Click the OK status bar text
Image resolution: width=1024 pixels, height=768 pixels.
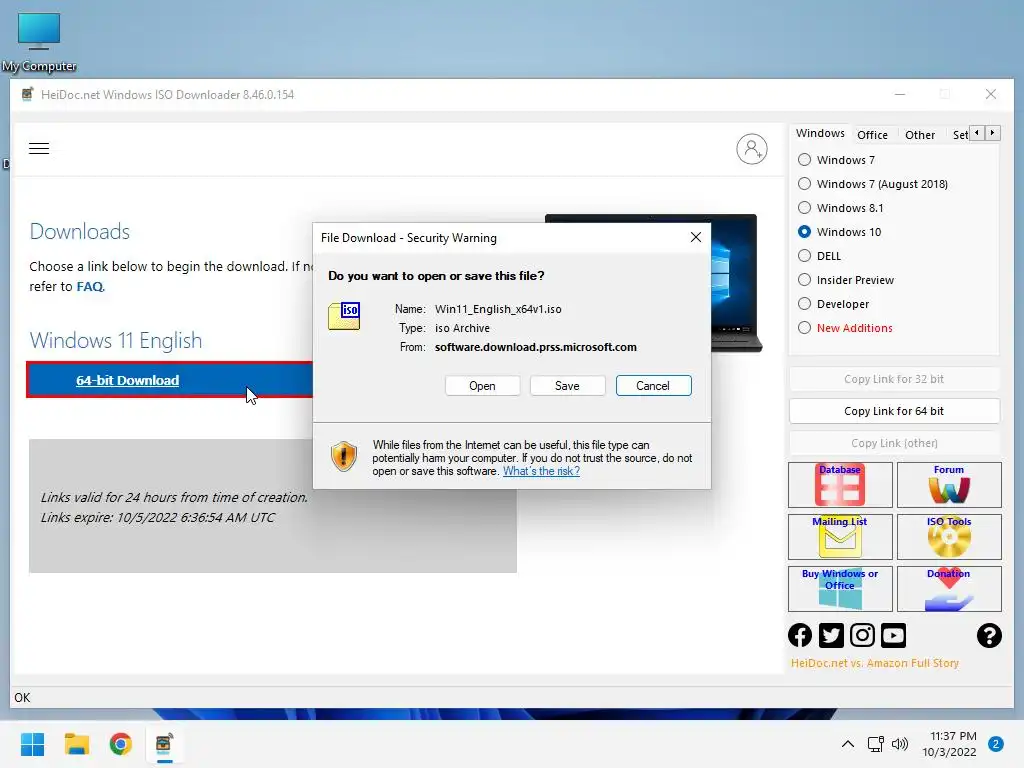point(22,697)
